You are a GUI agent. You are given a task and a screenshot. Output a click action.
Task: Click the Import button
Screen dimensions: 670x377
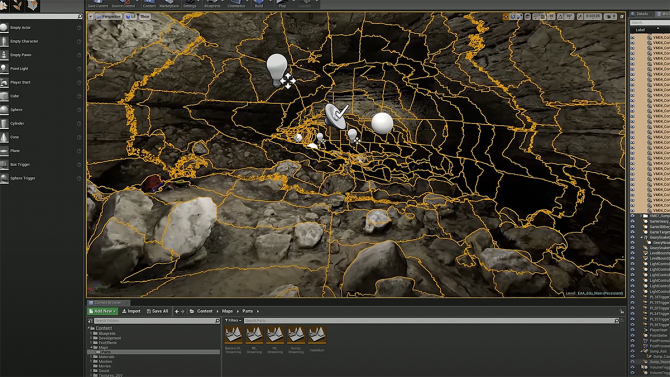(x=131, y=312)
